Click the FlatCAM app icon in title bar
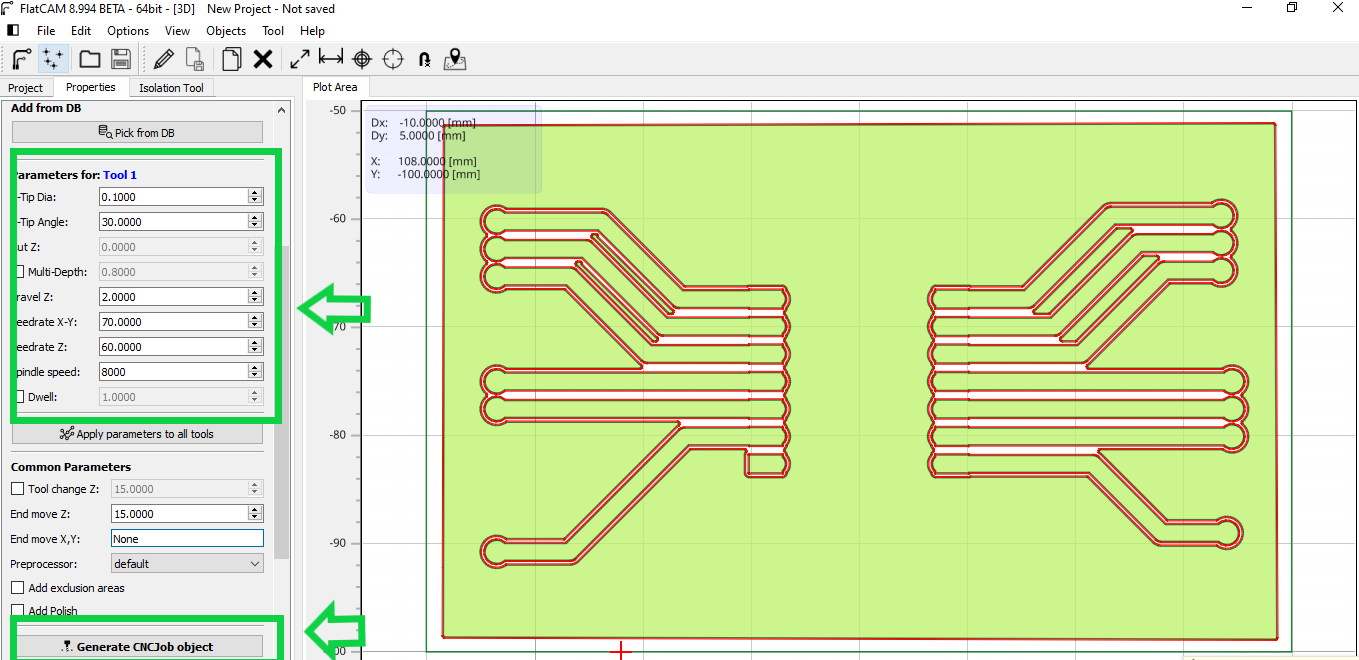This screenshot has height=660, width=1359. (x=8, y=8)
